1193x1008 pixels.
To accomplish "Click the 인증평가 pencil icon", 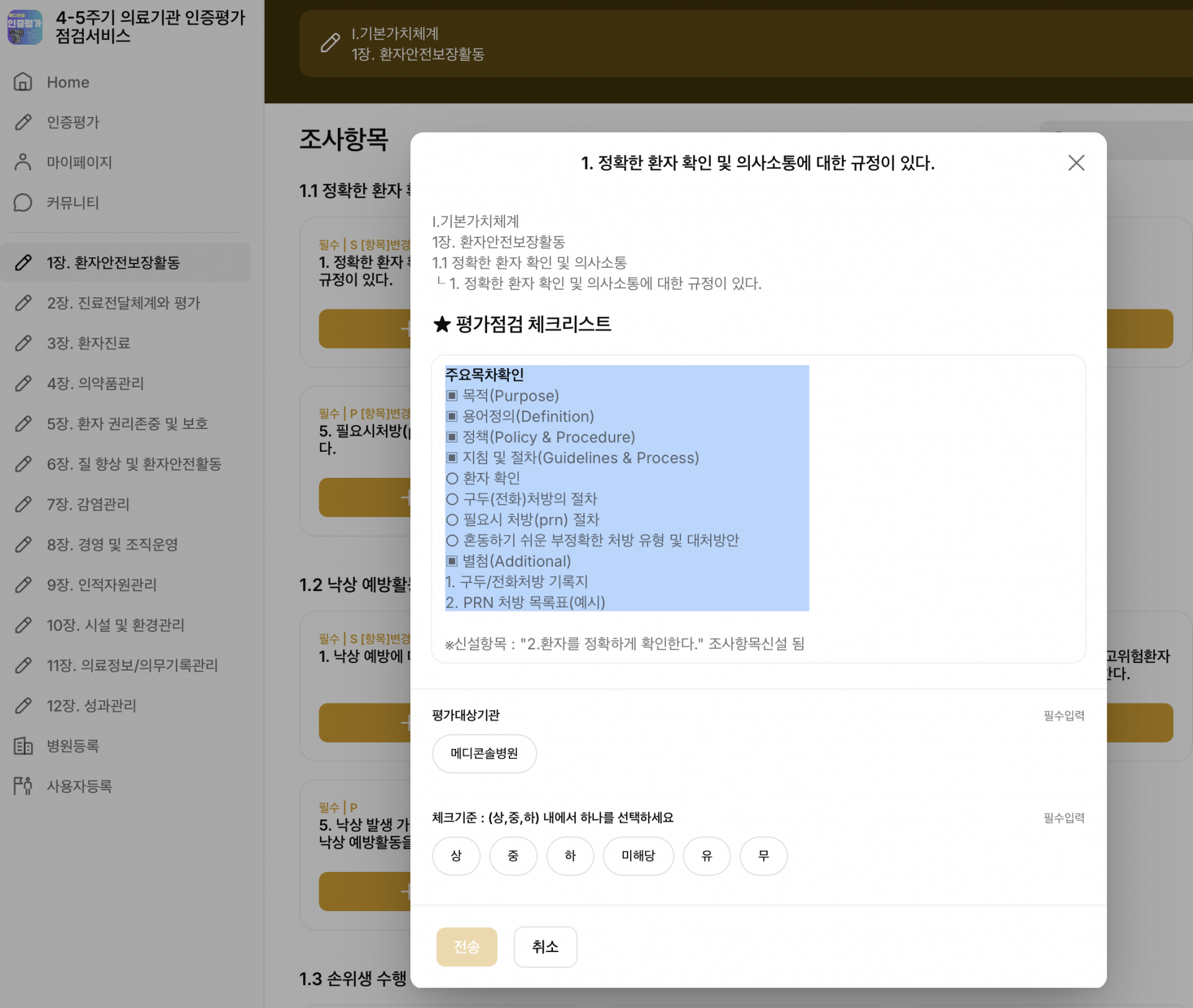I will click(x=23, y=122).
